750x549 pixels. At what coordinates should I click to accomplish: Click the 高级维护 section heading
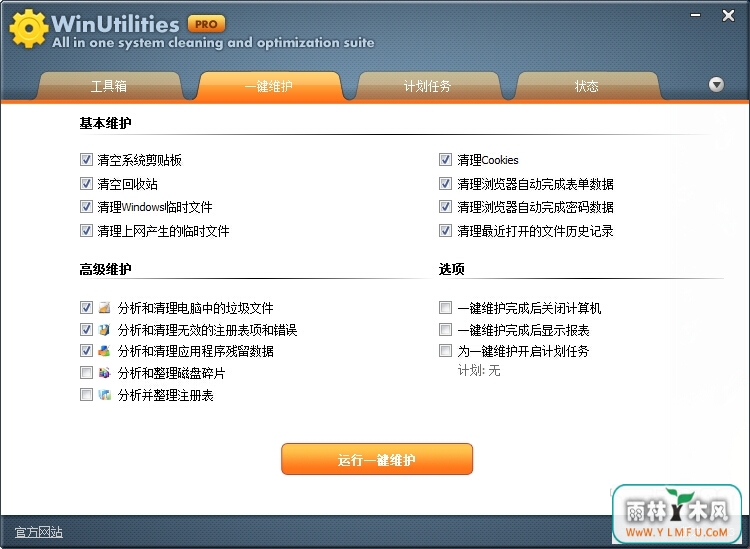point(105,269)
